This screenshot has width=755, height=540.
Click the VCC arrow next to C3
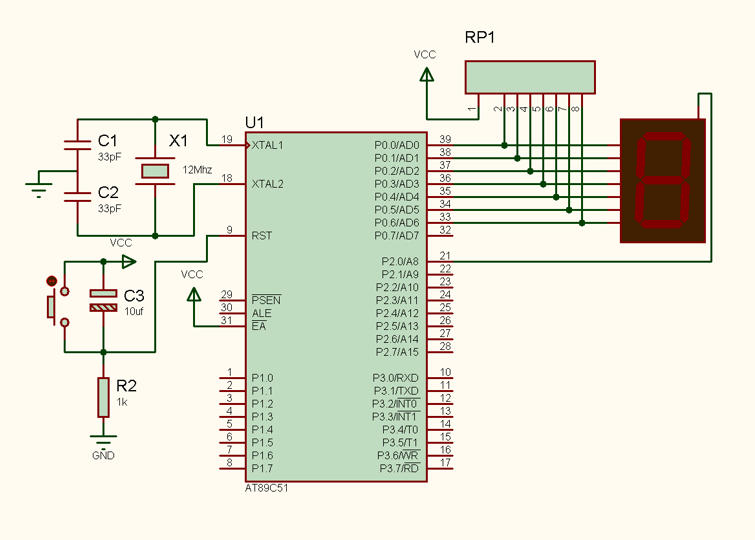129,262
